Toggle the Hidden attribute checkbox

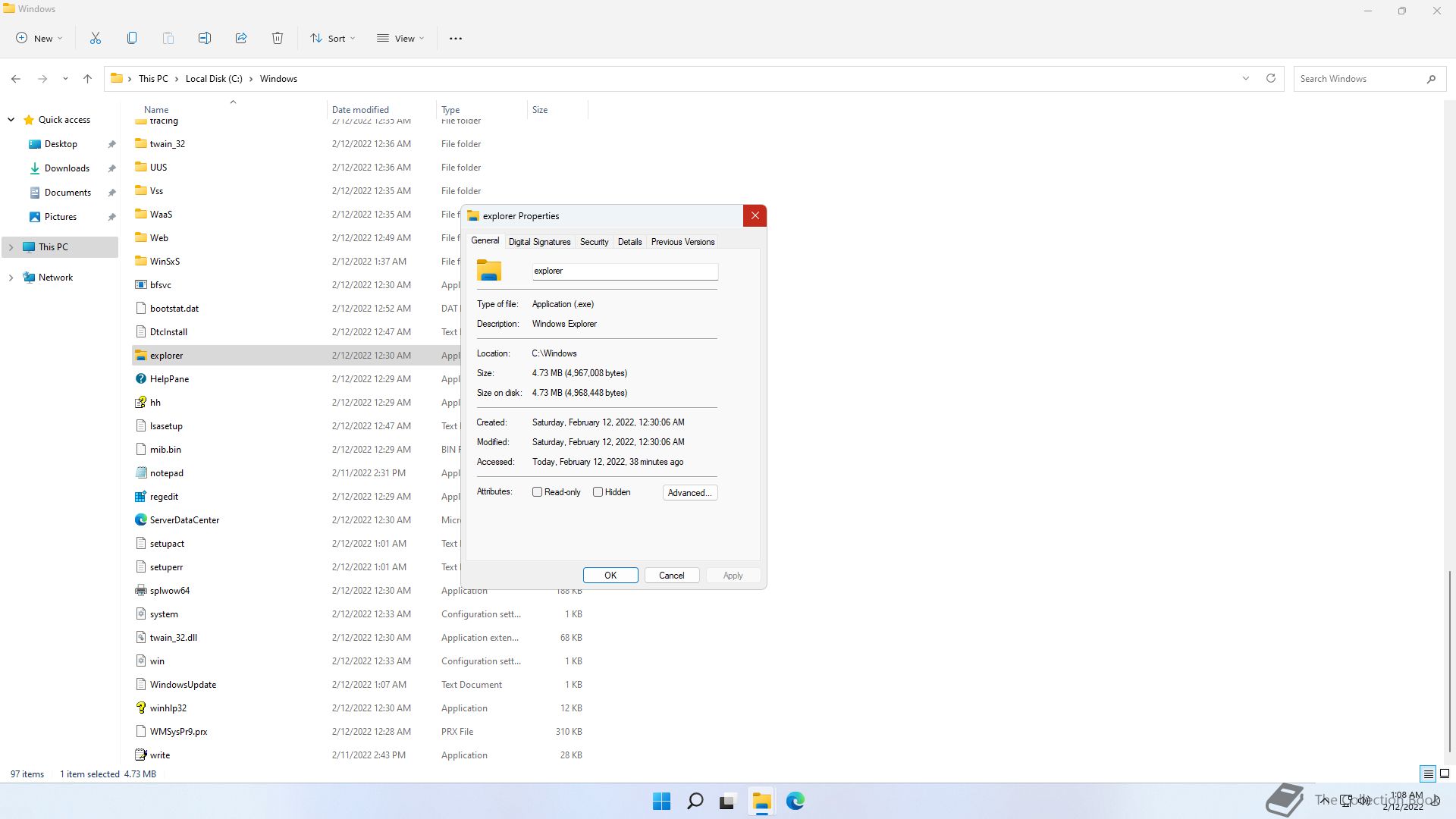click(598, 492)
